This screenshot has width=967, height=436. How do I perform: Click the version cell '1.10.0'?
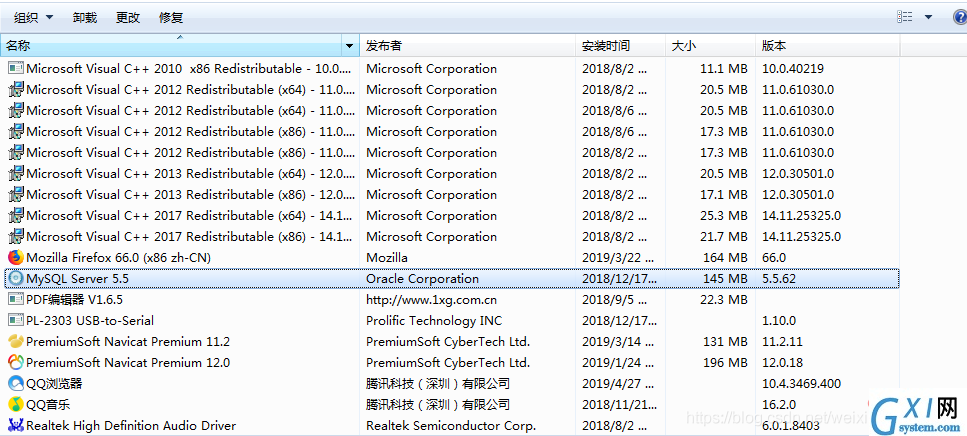779,320
